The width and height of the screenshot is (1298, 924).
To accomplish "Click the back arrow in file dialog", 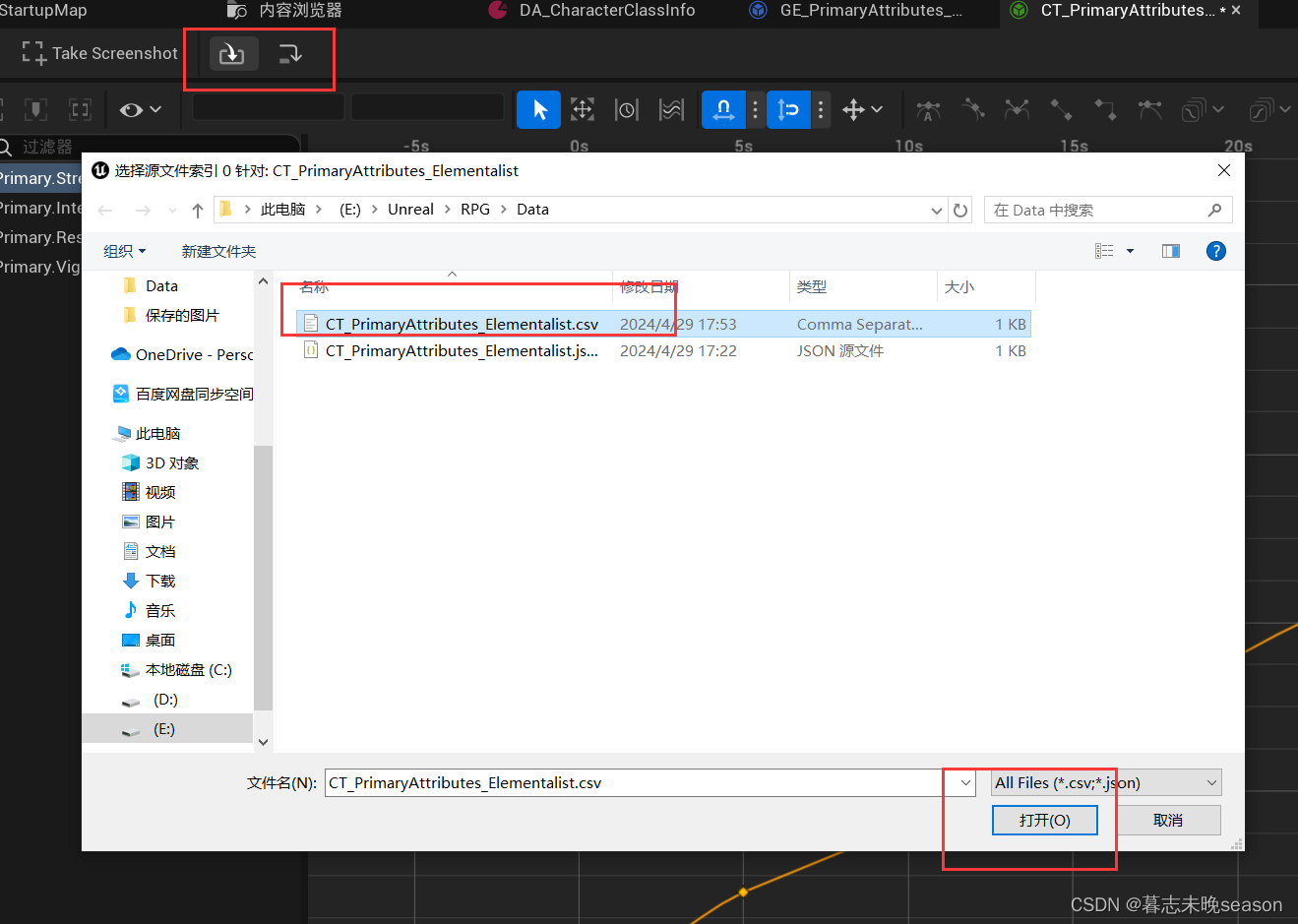I will click(x=106, y=210).
